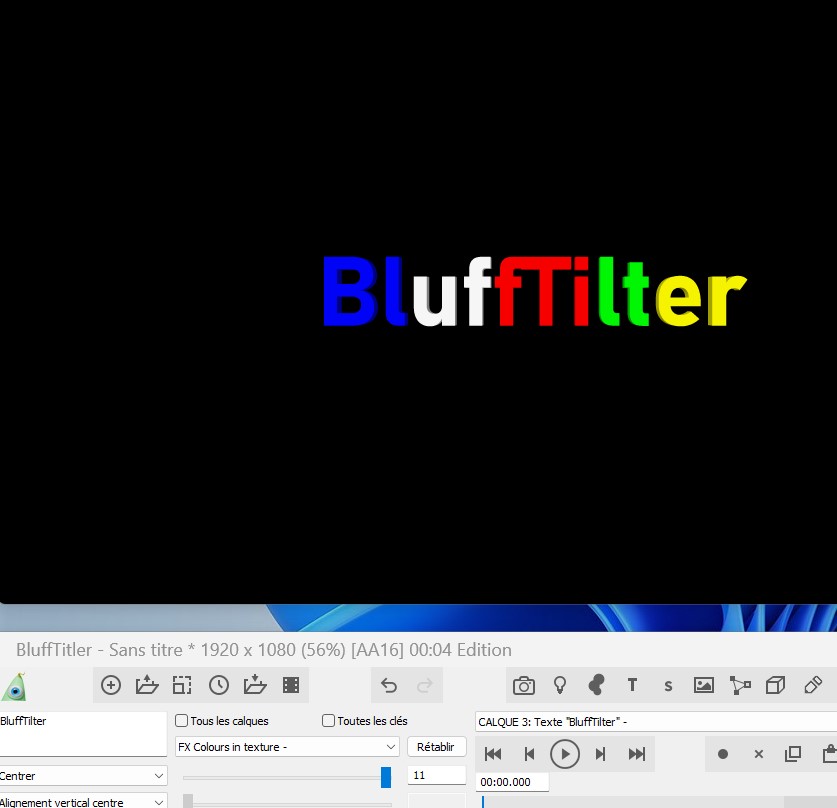Add a text layer with the T icon
Screen dimensions: 837x808
[633, 685]
